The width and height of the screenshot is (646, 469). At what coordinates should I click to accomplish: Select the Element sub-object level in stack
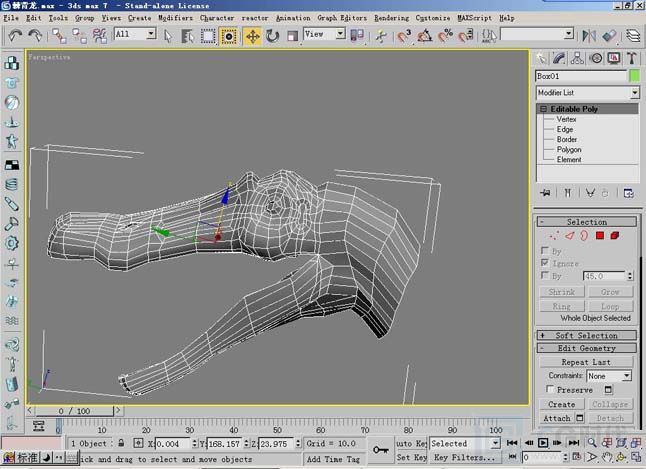pyautogui.click(x=569, y=159)
